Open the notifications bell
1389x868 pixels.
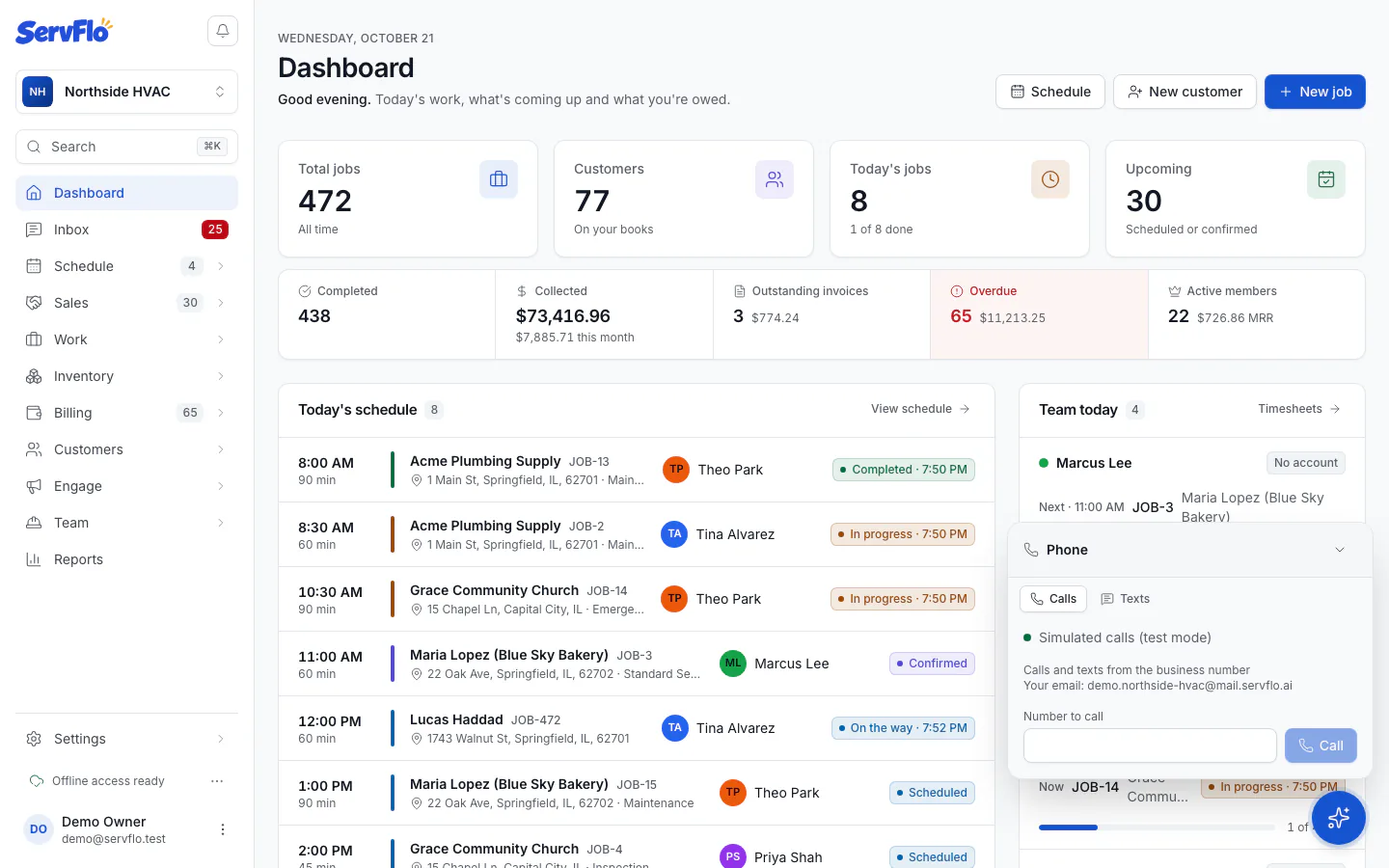223,31
